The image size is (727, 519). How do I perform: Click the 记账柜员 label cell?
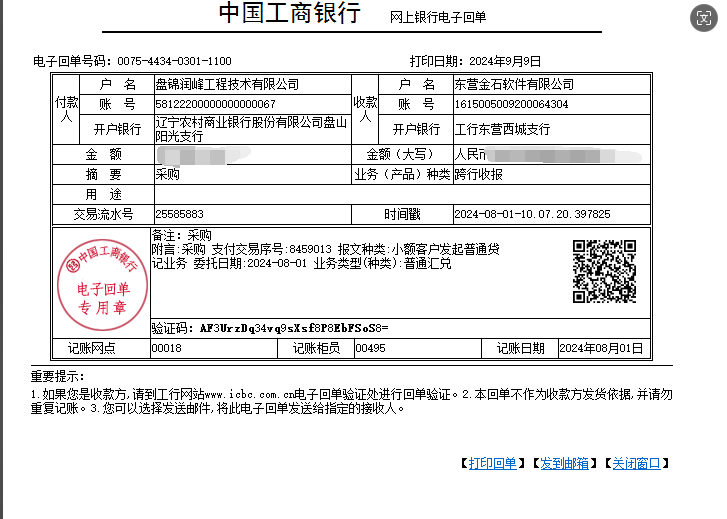(316, 348)
